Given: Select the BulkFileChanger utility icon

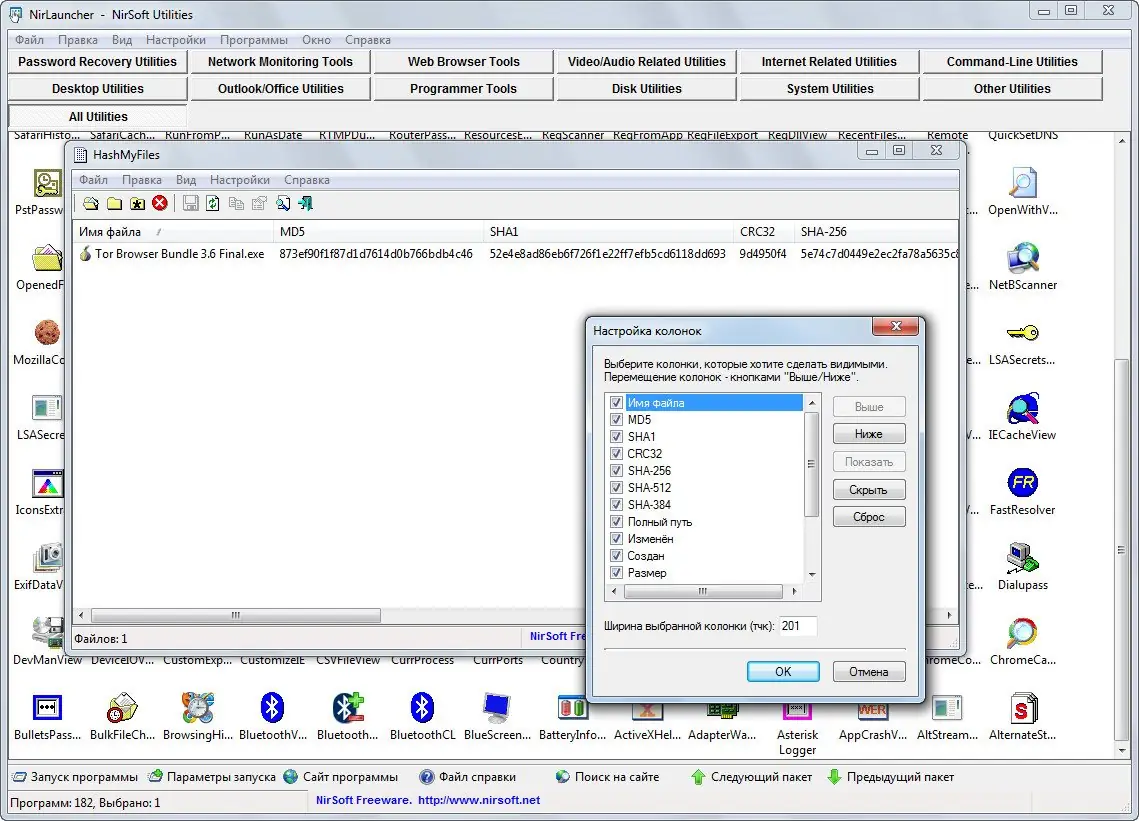Looking at the screenshot, I should (x=122, y=708).
